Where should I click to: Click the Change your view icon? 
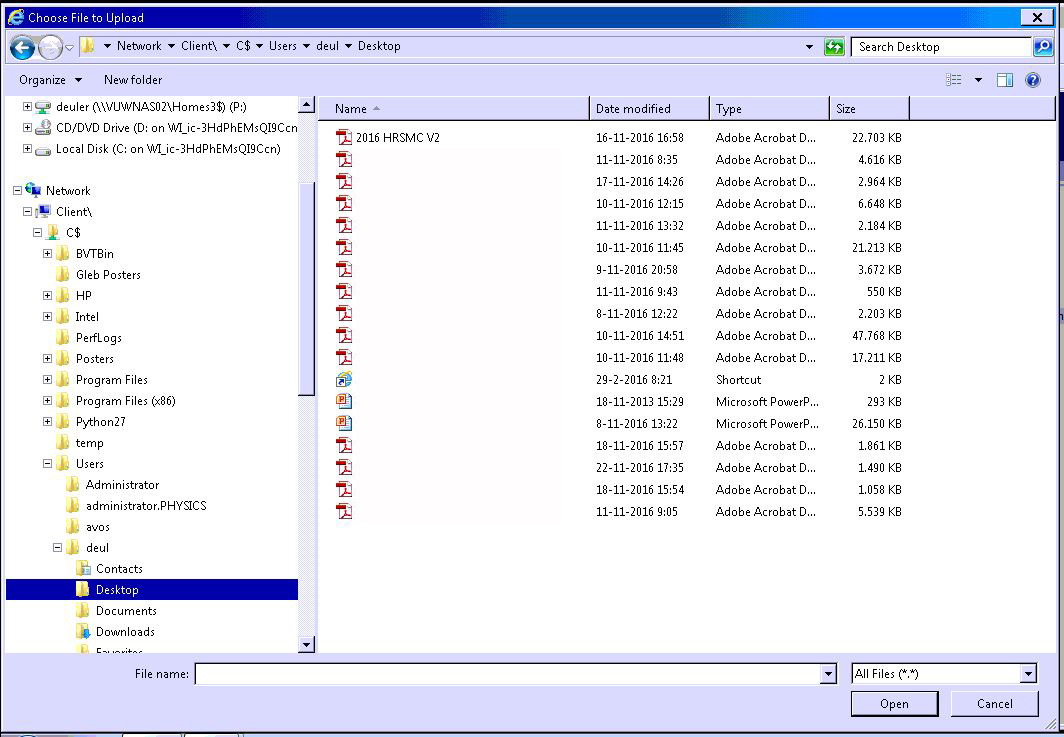coord(954,80)
